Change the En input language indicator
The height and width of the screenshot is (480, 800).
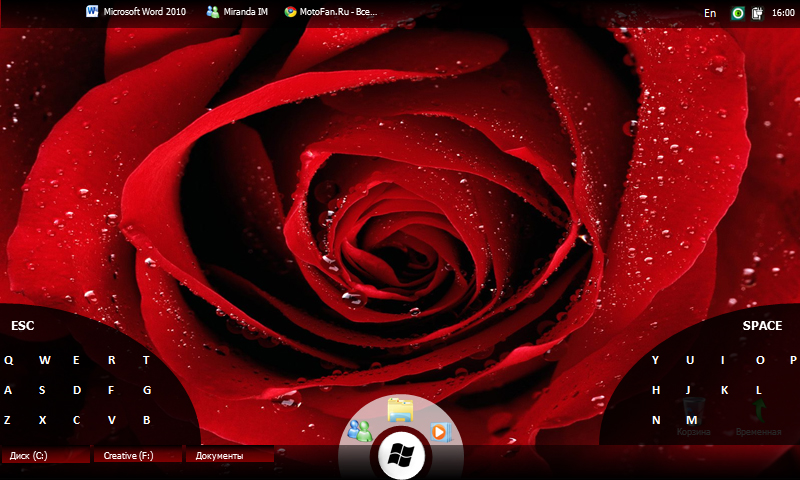(x=710, y=13)
